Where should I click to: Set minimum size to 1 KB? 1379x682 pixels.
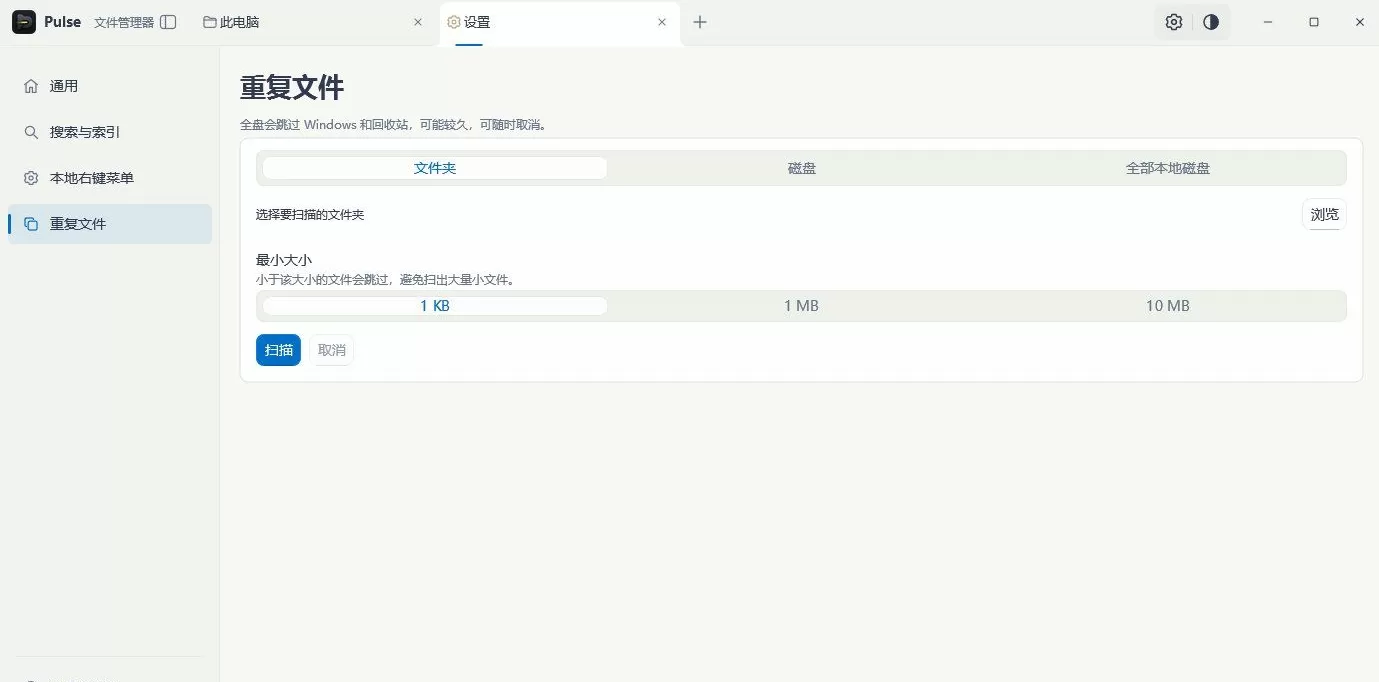(x=435, y=306)
